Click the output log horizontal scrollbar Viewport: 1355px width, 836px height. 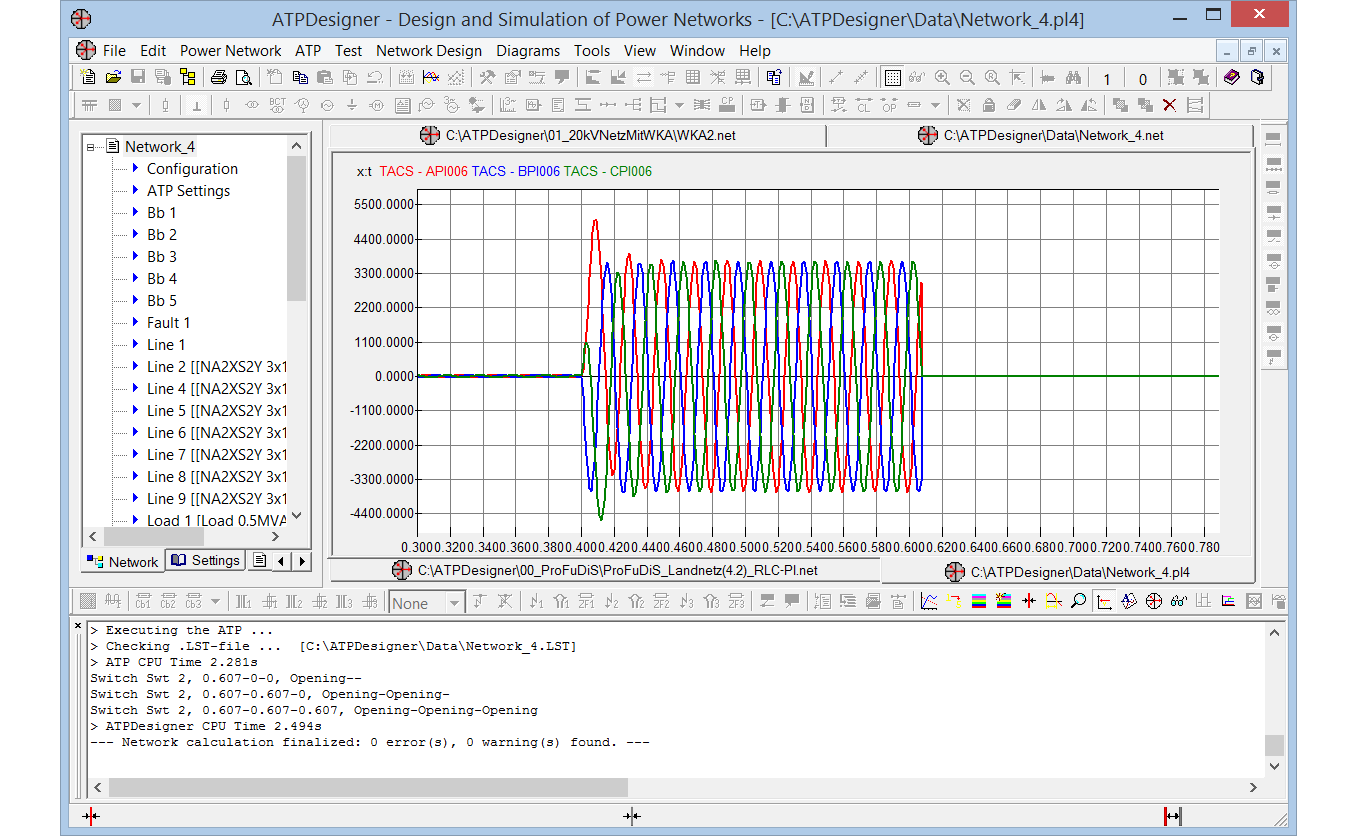[368, 788]
